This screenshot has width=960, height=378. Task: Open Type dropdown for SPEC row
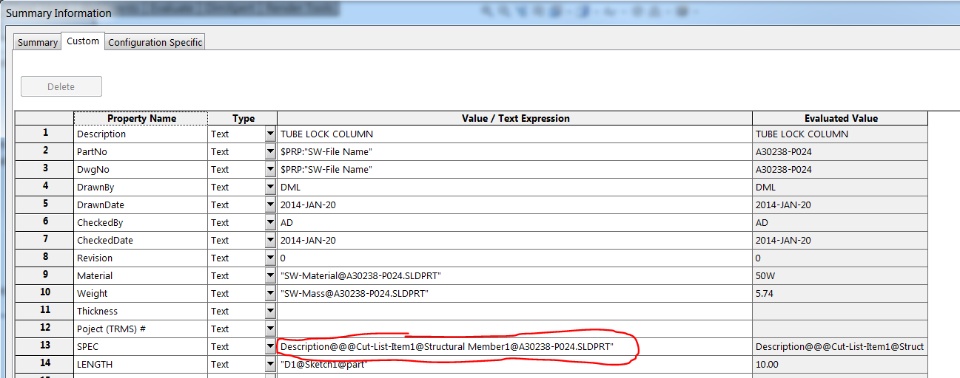click(271, 347)
